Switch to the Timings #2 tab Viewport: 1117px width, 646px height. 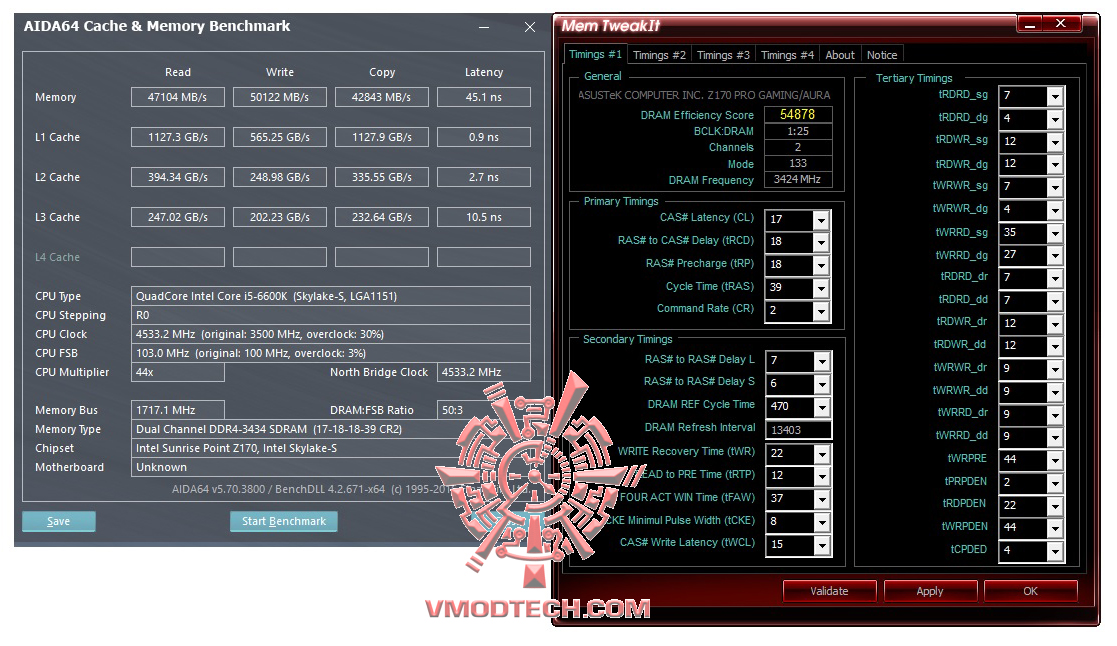659,54
